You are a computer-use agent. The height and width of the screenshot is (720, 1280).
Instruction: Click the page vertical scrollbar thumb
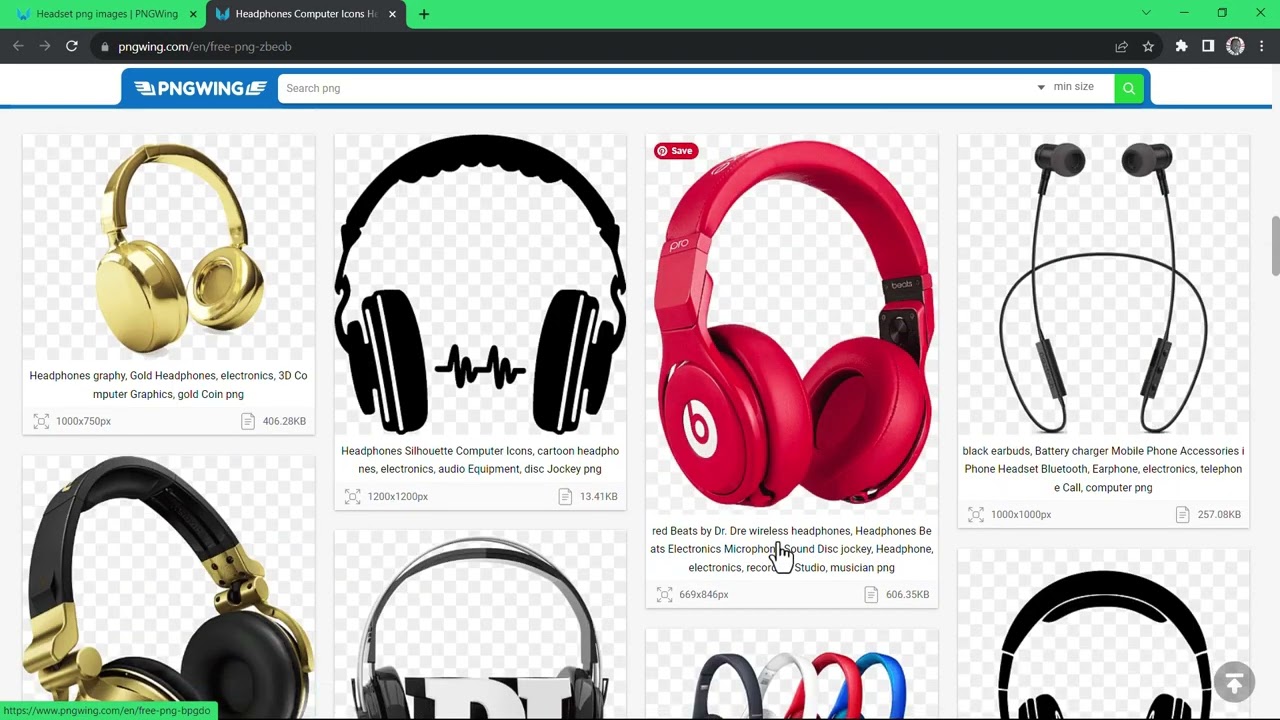[x=1275, y=245]
